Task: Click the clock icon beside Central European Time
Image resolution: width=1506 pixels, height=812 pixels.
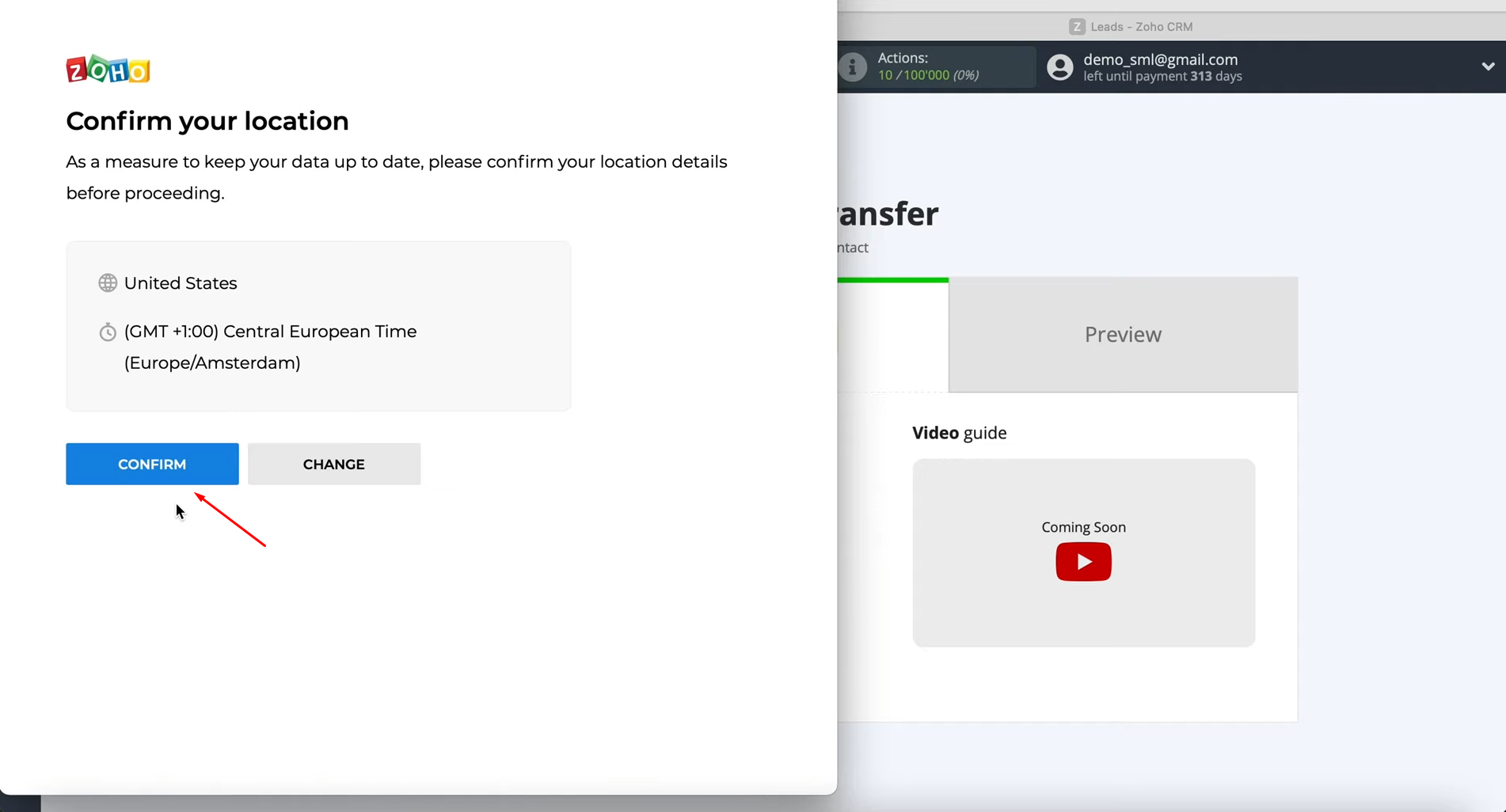Action: pyautogui.click(x=108, y=332)
